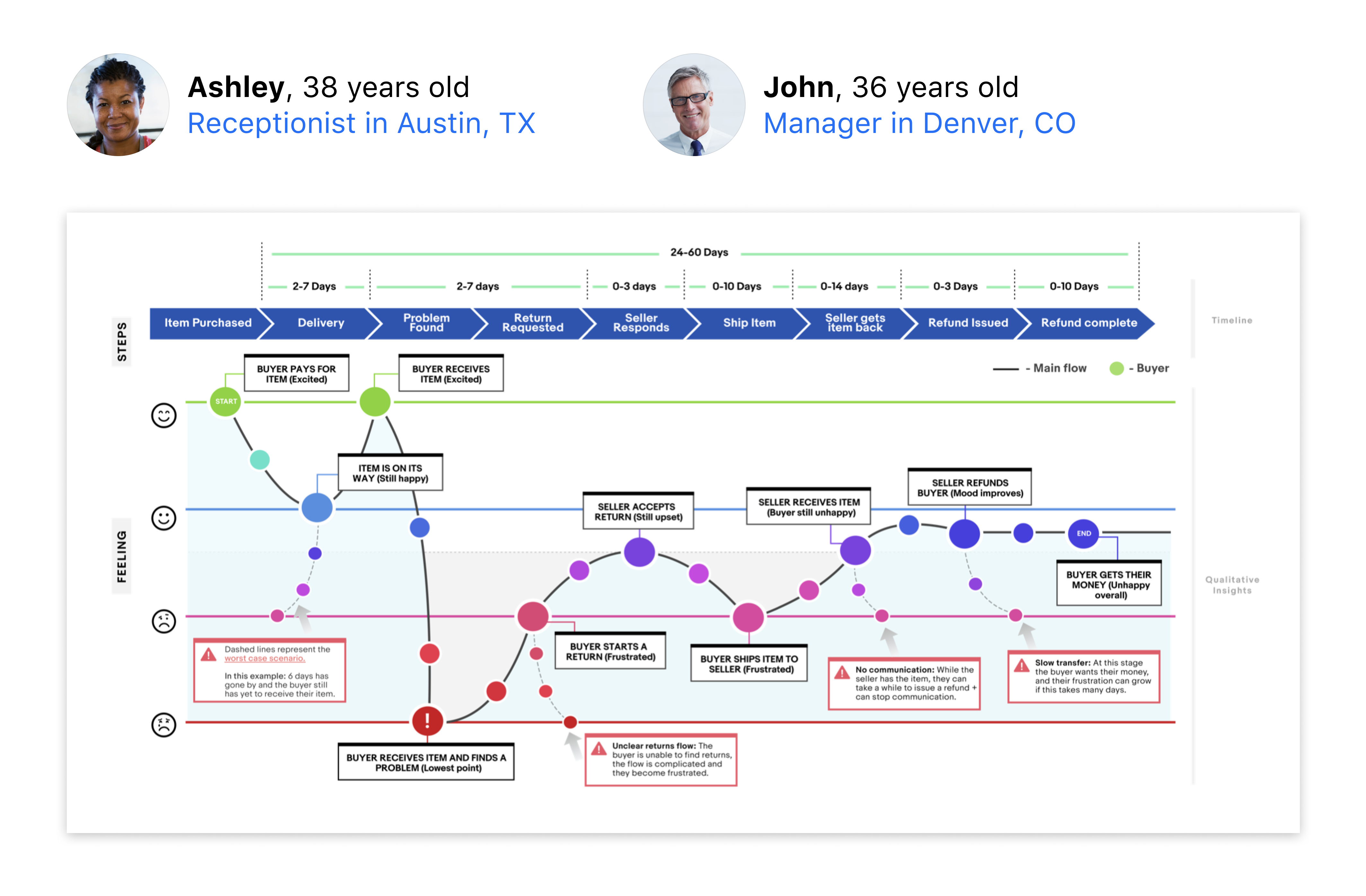
Task: Click the BUYER PAYS FOR ITEM label box
Action: pos(296,374)
